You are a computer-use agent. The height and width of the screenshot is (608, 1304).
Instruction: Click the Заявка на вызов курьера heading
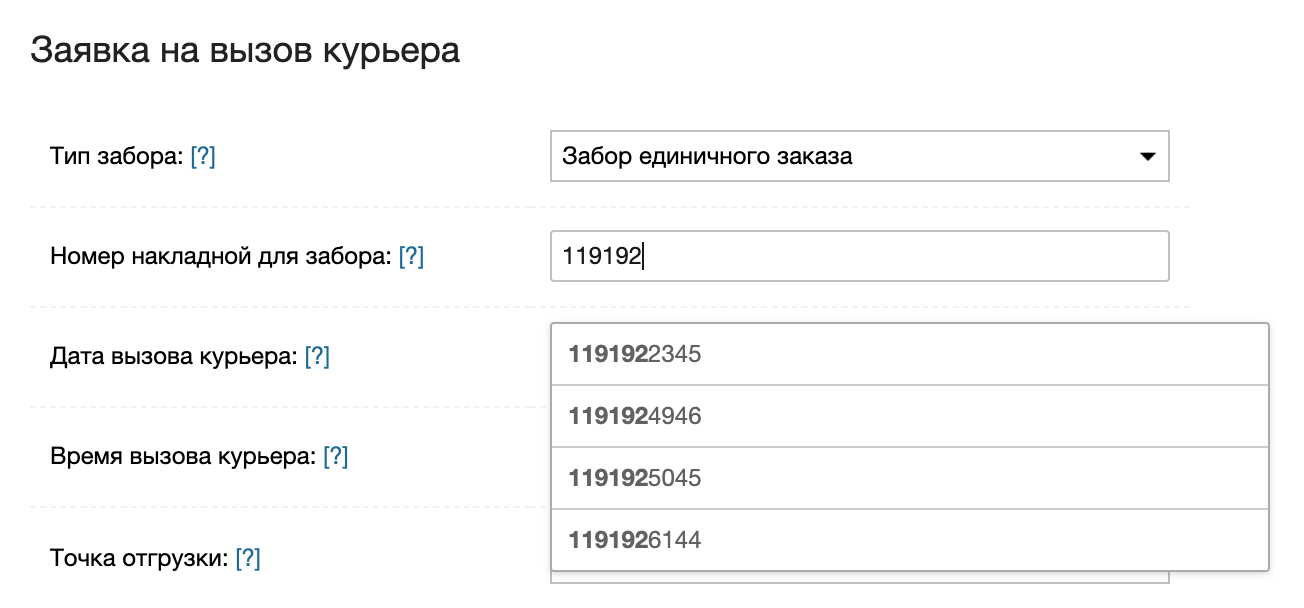coord(245,50)
